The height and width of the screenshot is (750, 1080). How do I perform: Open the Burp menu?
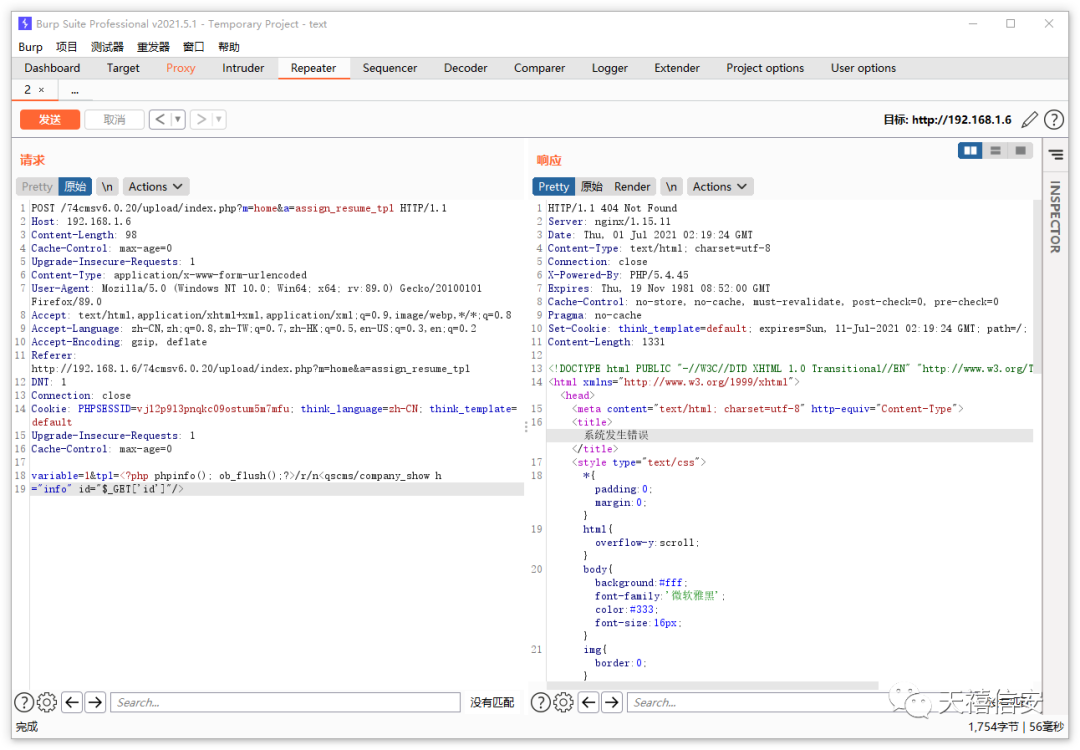tap(30, 47)
